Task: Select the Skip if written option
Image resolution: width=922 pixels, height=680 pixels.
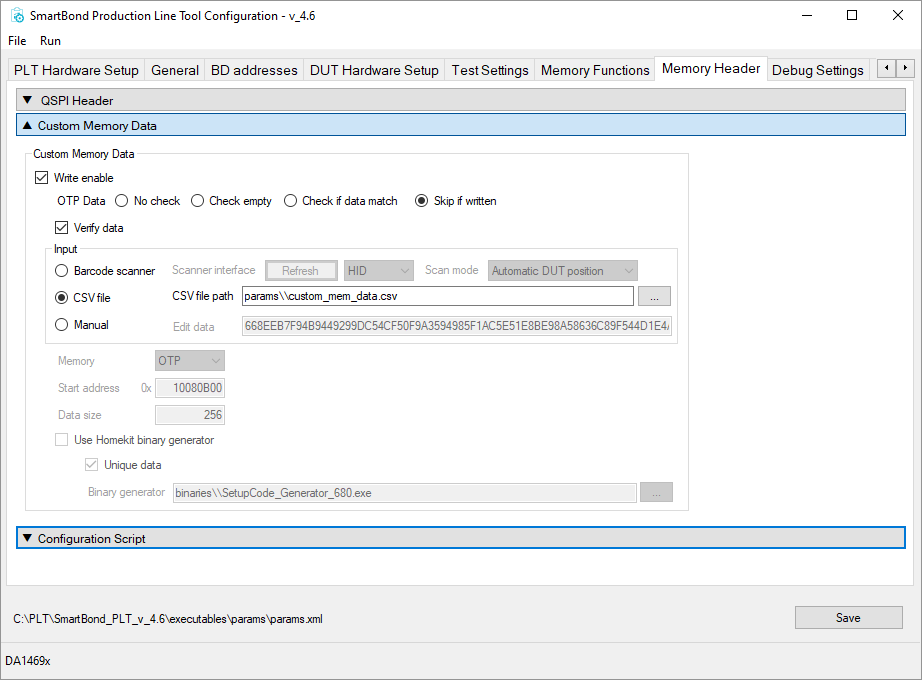Action: (422, 201)
